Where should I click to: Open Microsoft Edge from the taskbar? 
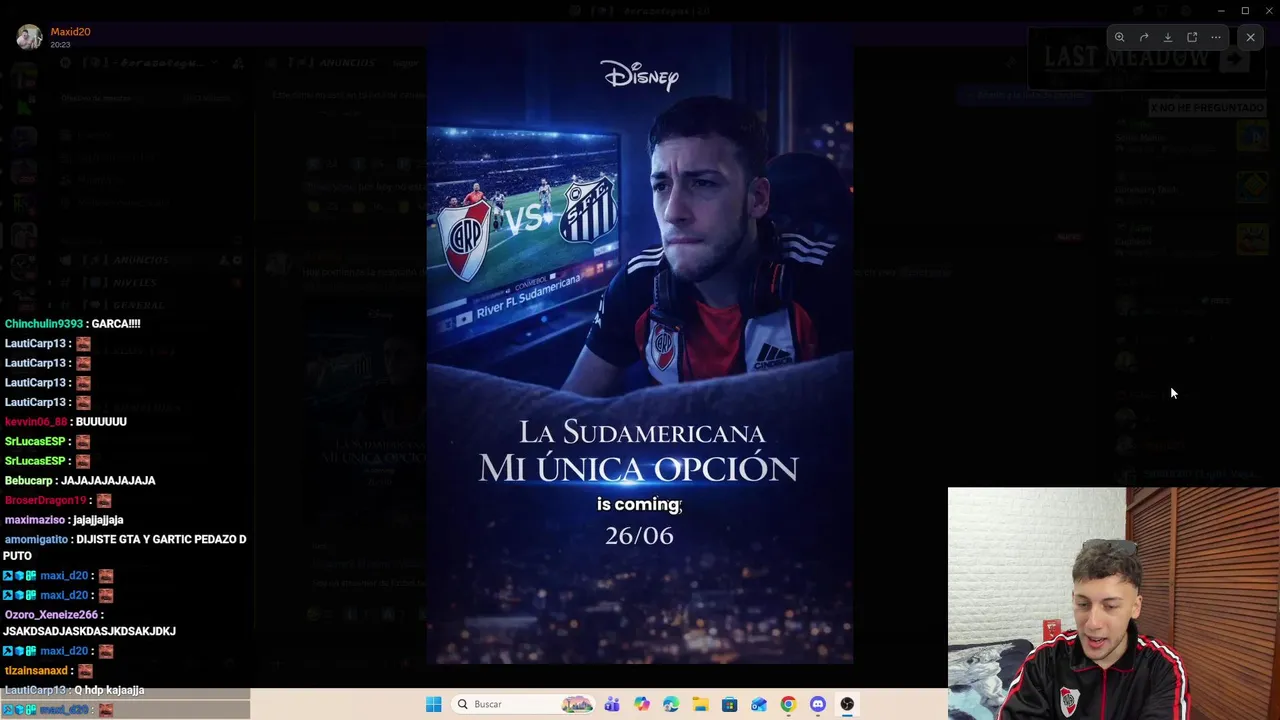671,704
